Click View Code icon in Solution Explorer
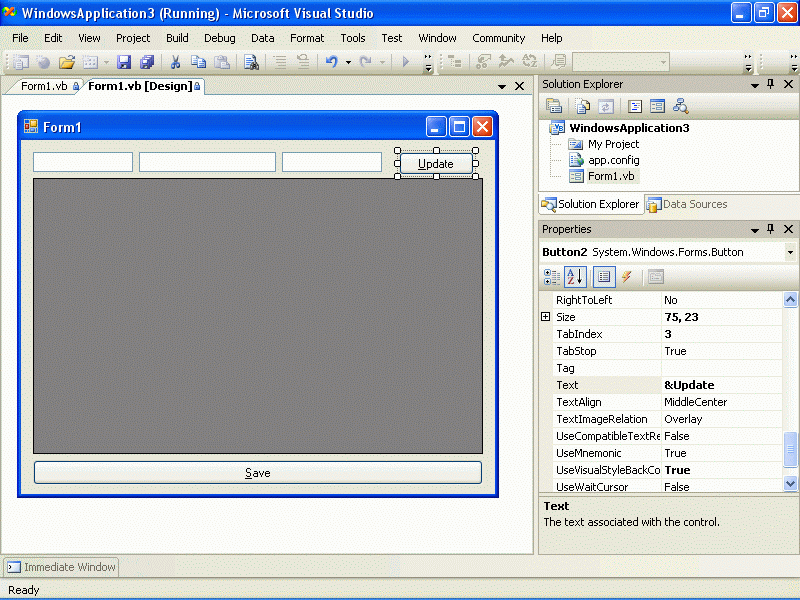The height and width of the screenshot is (600, 800). [x=635, y=106]
